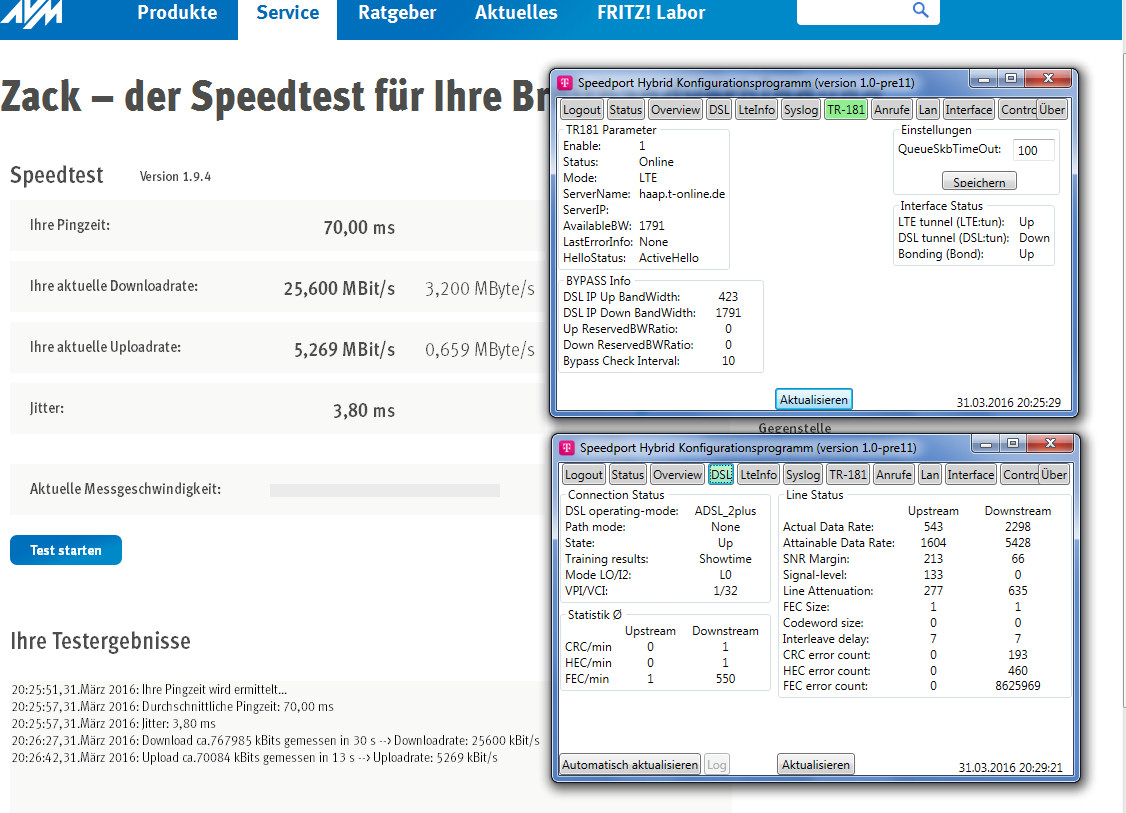Screen dimensions: 1126x813
Task: Click the timestamp 31.03.2016 20:25:29
Action: [x=1008, y=403]
